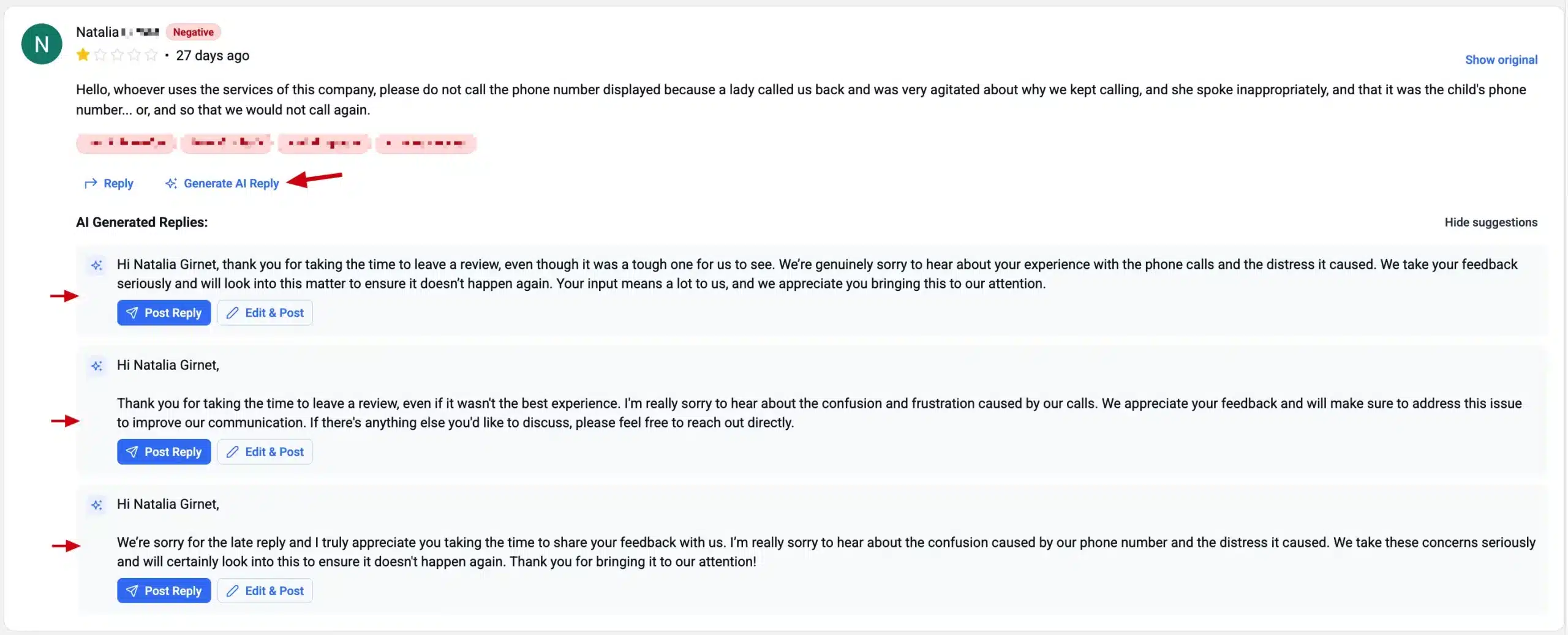Show original version of the review

click(1501, 59)
